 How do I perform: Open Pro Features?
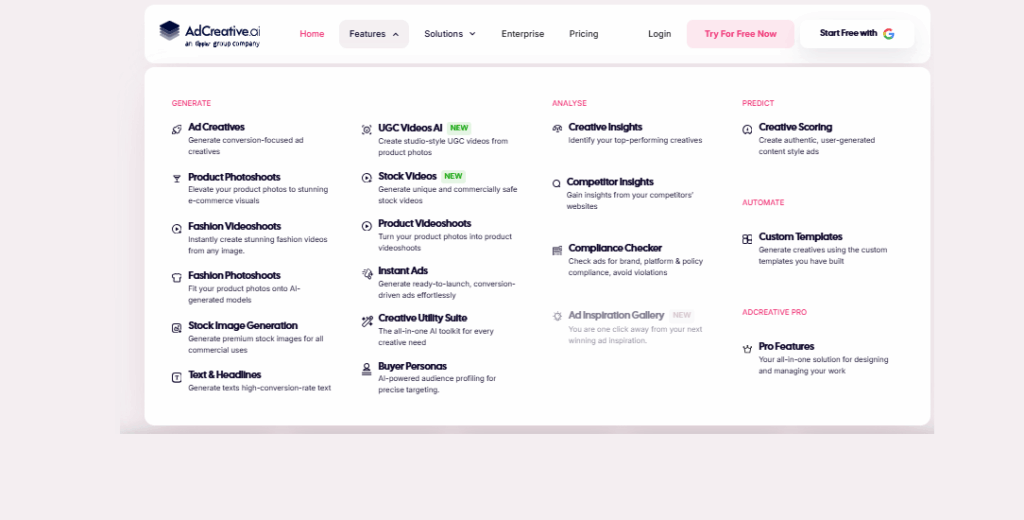point(786,346)
